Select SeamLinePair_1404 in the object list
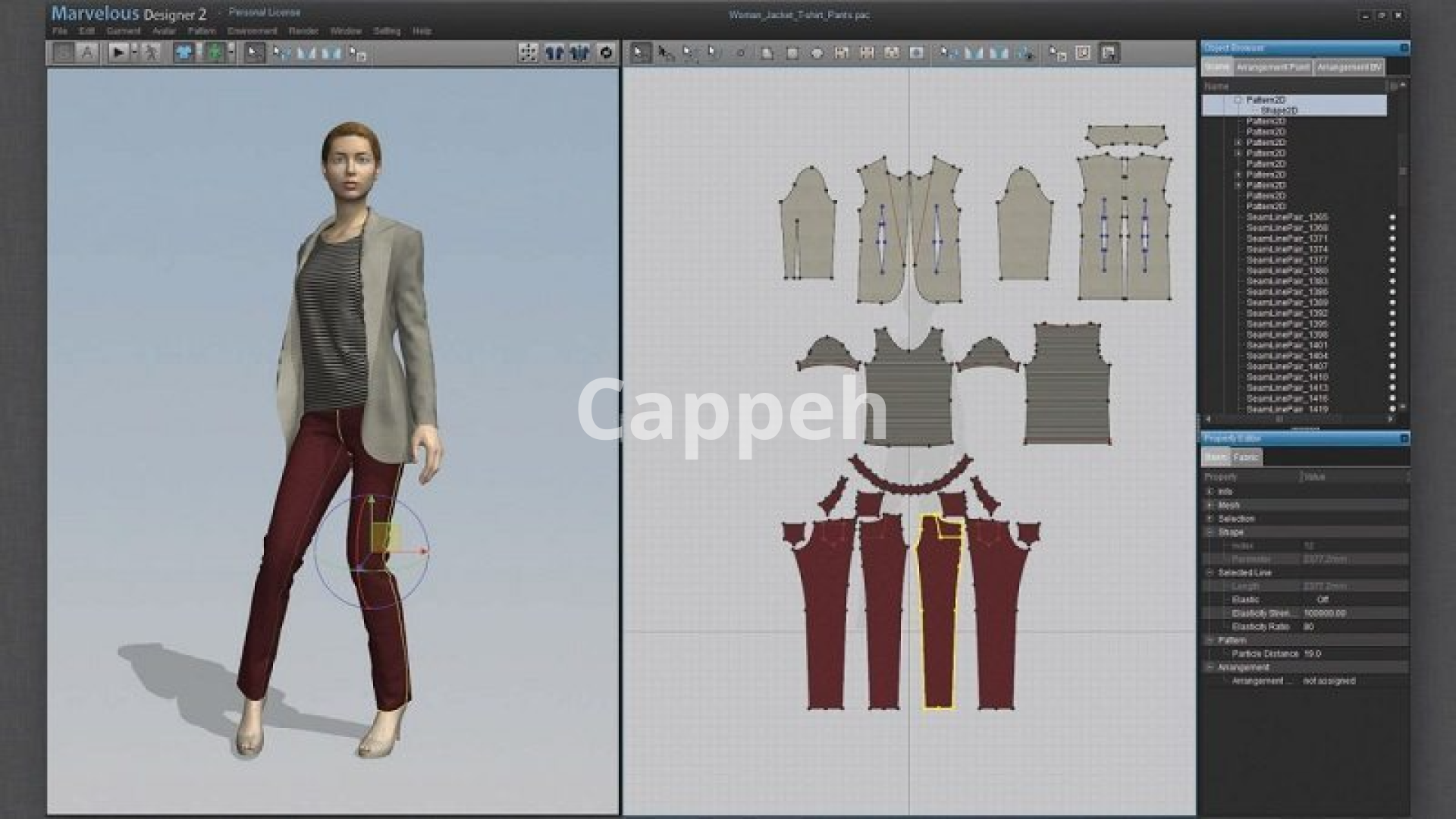 coord(1287,356)
